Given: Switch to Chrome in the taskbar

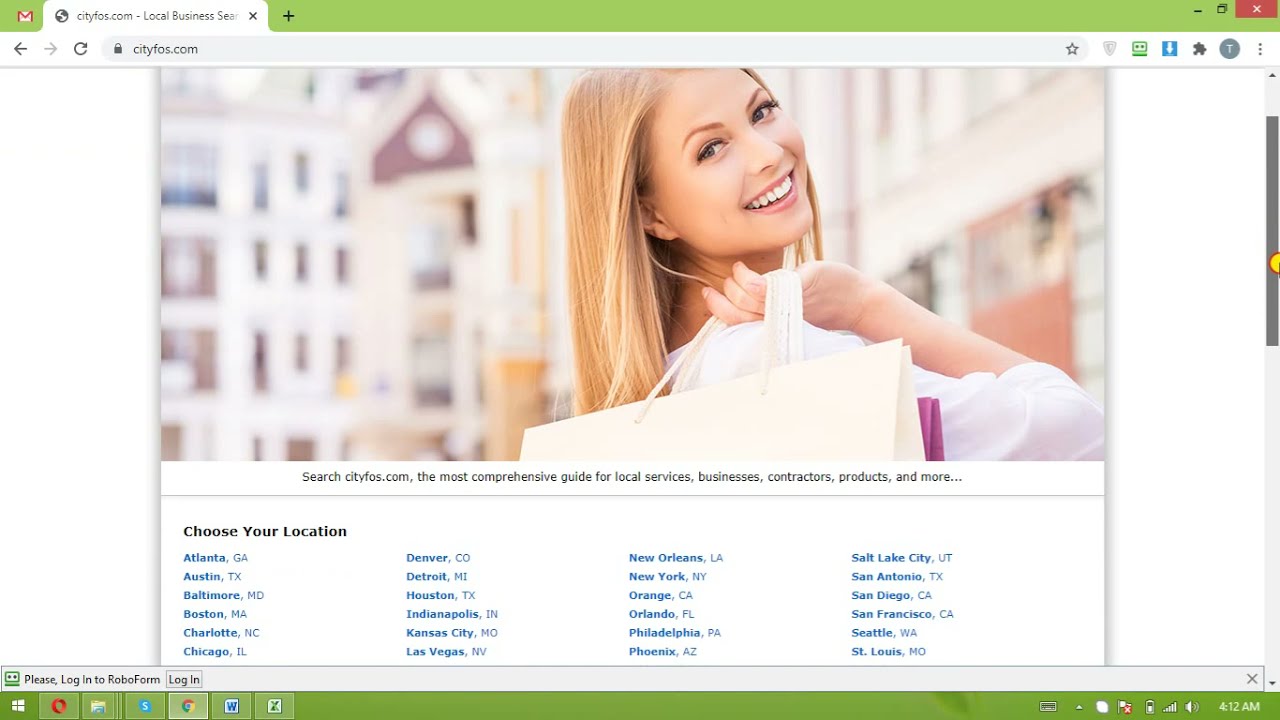Looking at the screenshot, I should point(187,706).
